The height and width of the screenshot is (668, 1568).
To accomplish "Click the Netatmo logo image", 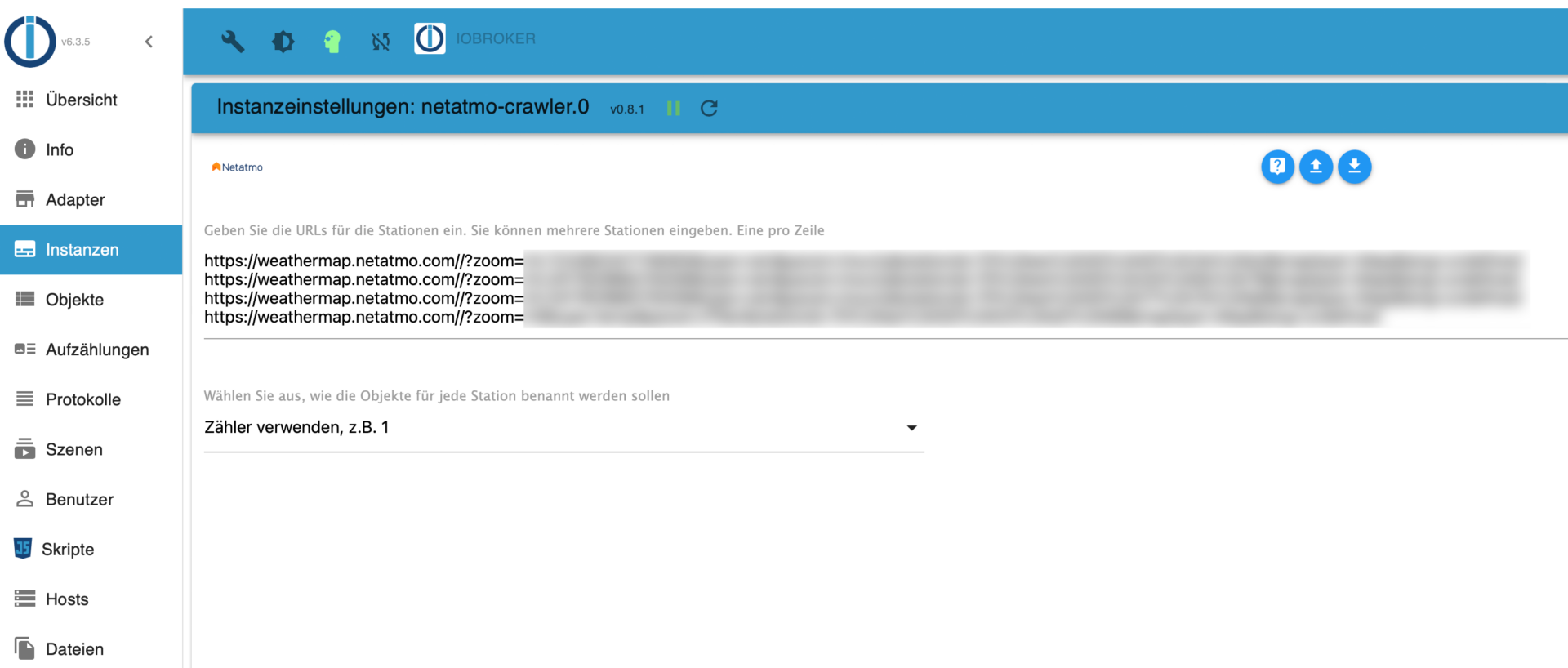I will (x=237, y=167).
